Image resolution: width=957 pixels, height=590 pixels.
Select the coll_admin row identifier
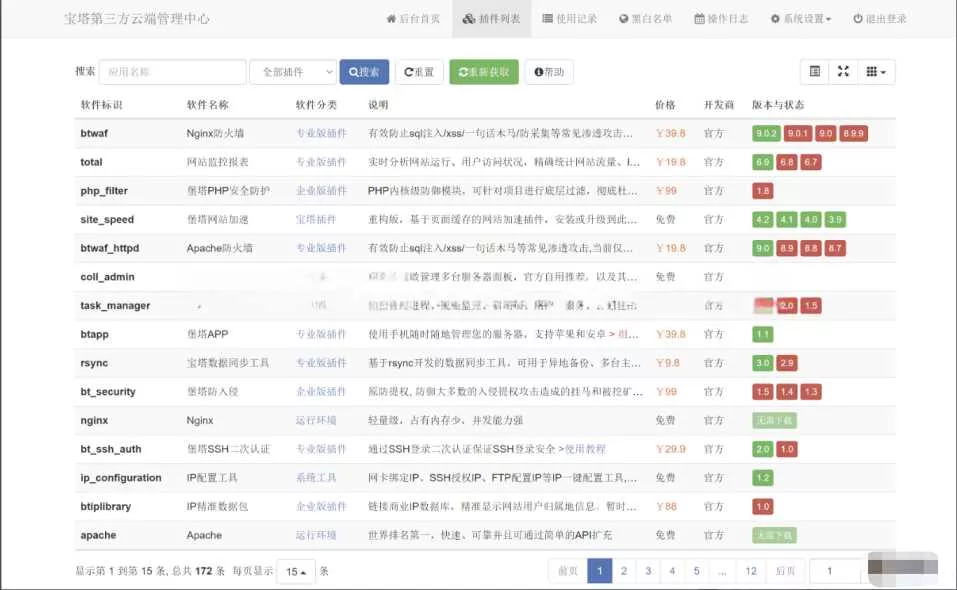click(x=107, y=277)
